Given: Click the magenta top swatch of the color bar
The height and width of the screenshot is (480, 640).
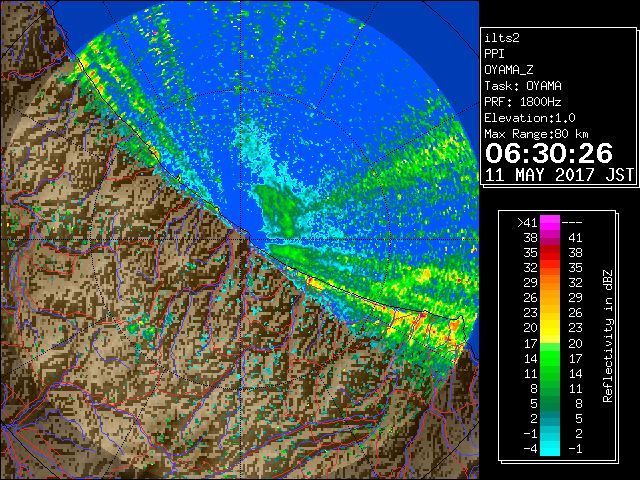Looking at the screenshot, I should [x=550, y=223].
